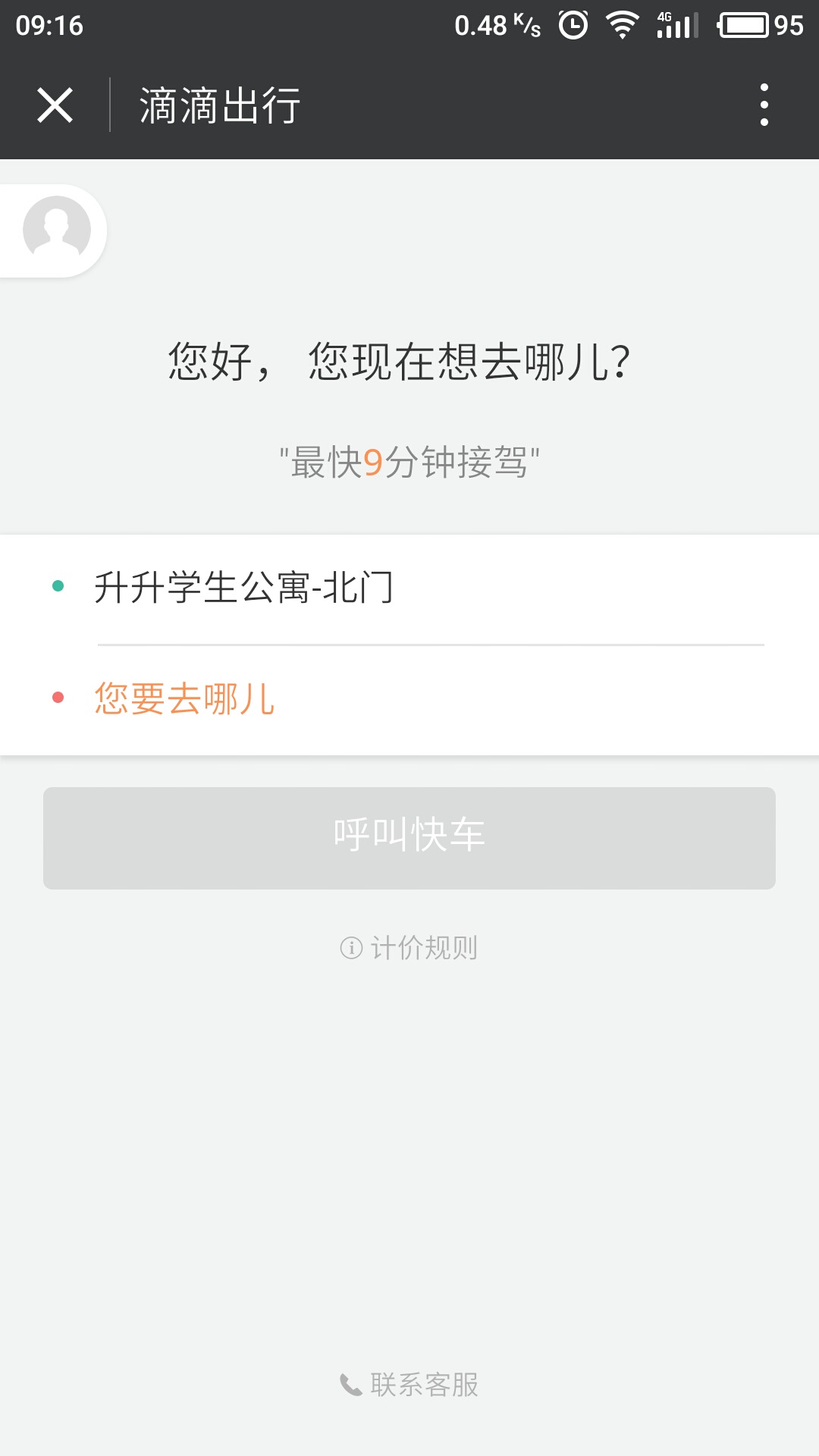Edit pickup location 升升学生公寓-北门

(x=243, y=588)
